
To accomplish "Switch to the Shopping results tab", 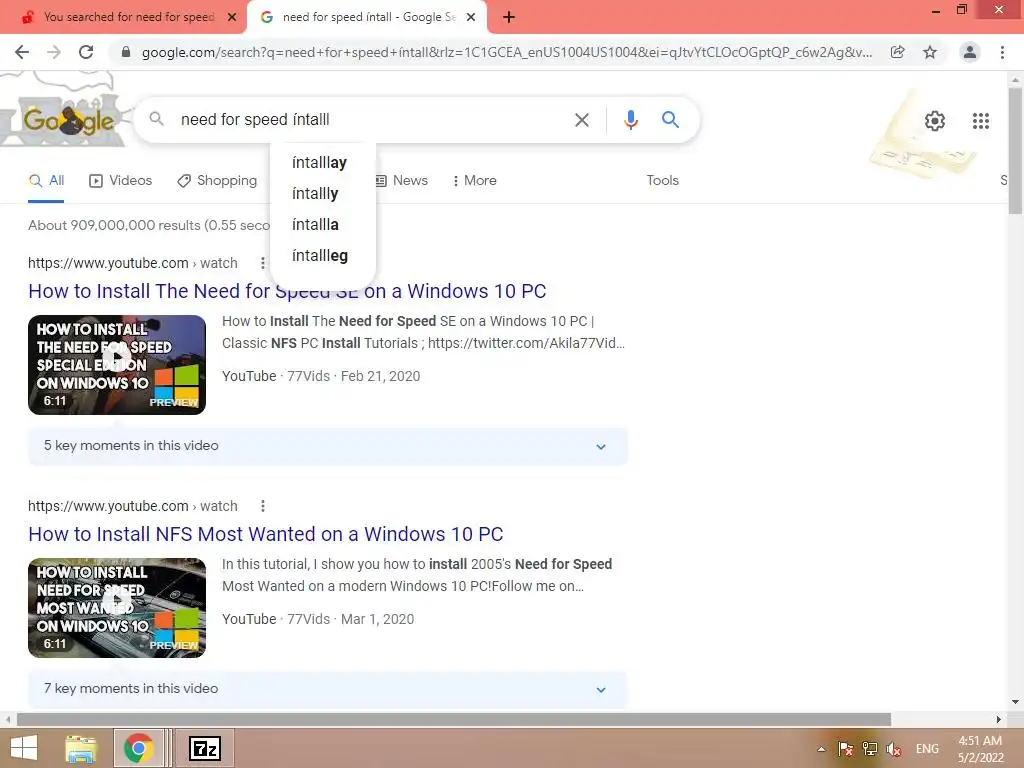I will [x=217, y=181].
